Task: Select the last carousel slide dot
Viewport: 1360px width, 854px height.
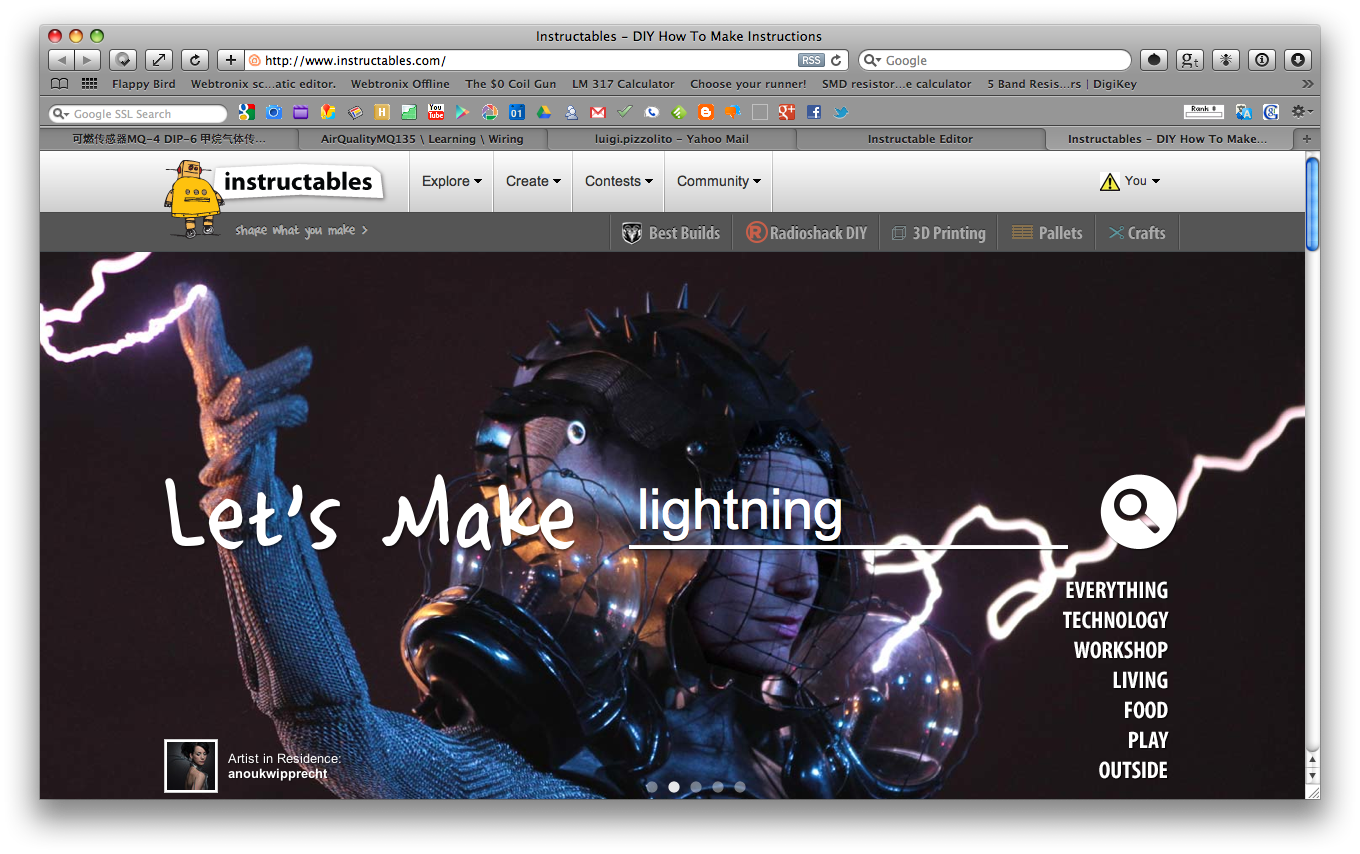Action: click(x=740, y=787)
